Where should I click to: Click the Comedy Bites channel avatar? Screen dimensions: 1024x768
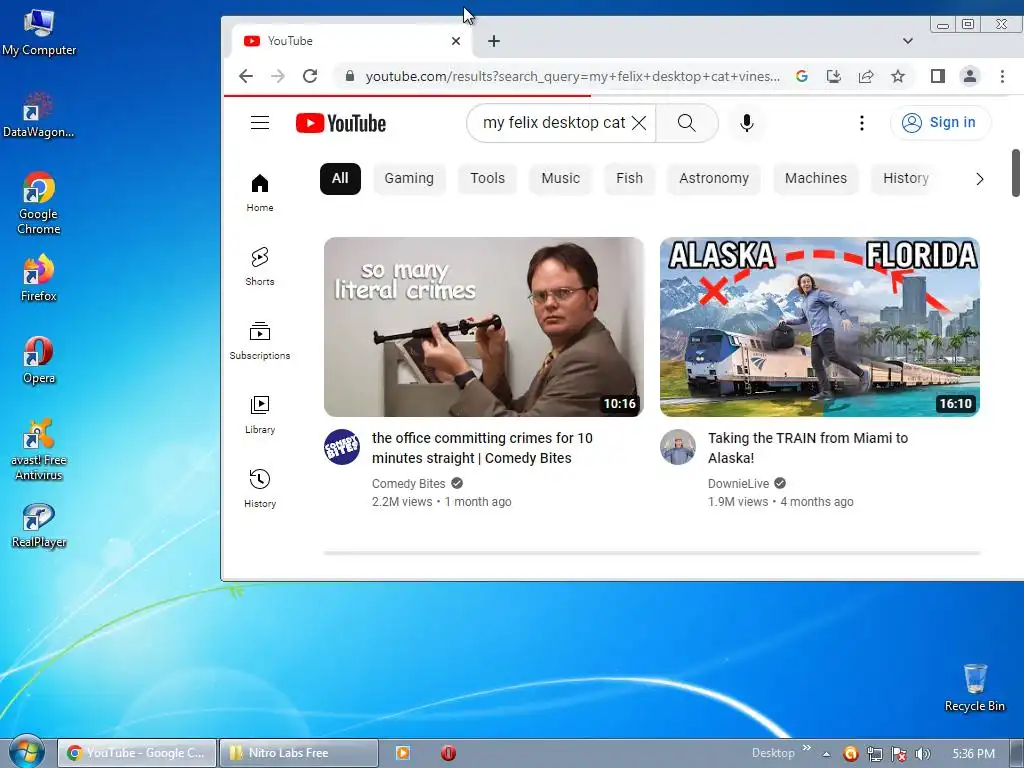pyautogui.click(x=342, y=447)
